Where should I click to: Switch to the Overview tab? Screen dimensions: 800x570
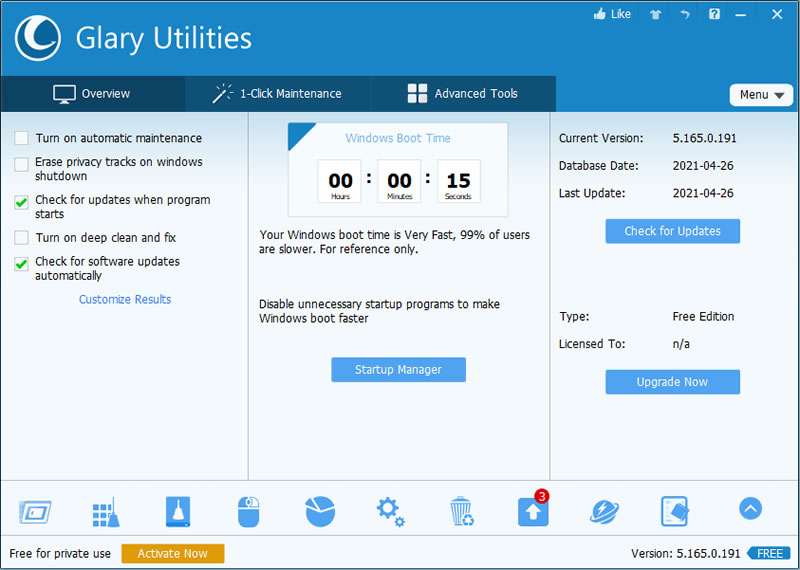93,94
